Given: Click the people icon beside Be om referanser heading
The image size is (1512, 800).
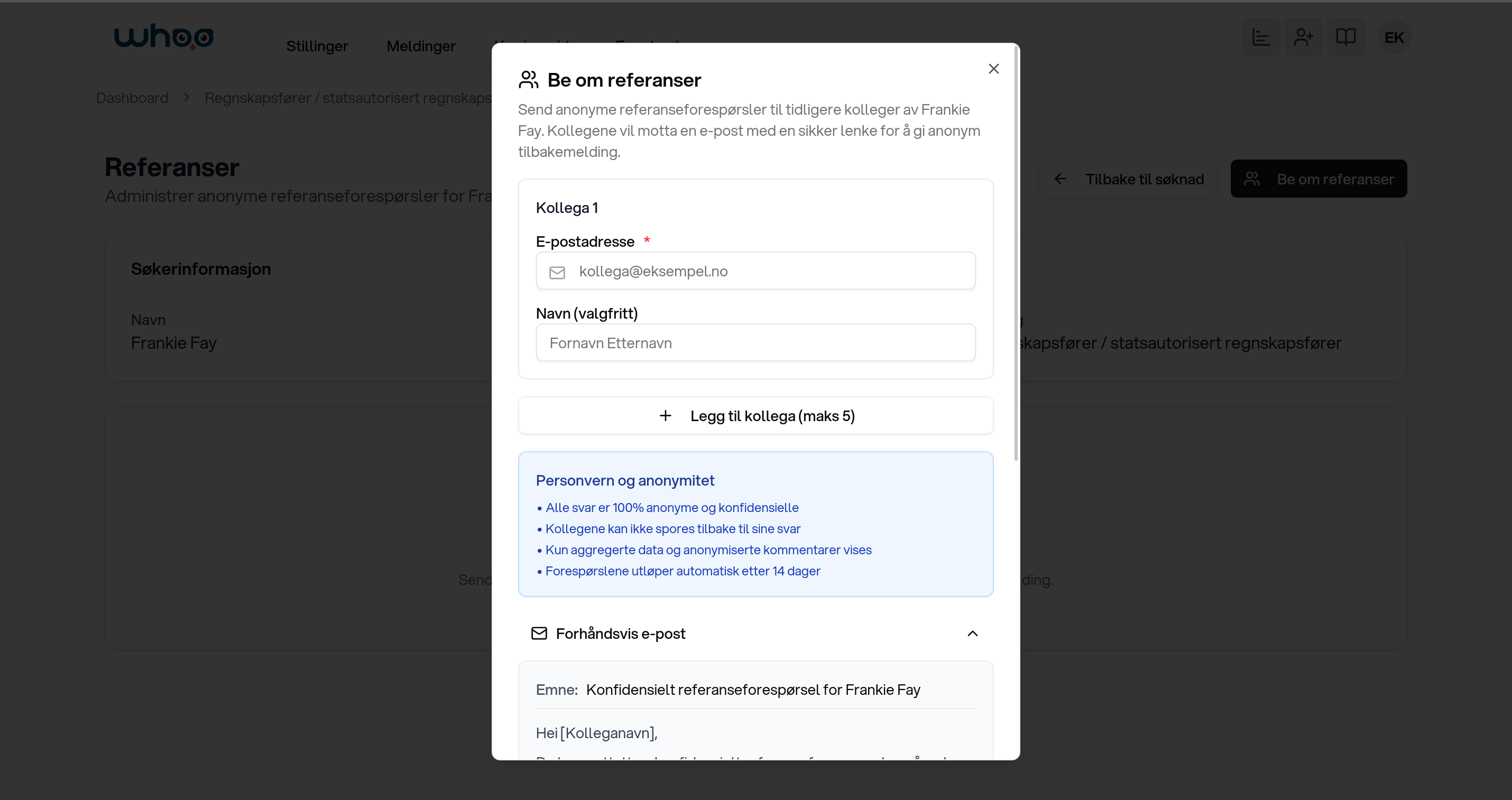Looking at the screenshot, I should click(x=528, y=80).
